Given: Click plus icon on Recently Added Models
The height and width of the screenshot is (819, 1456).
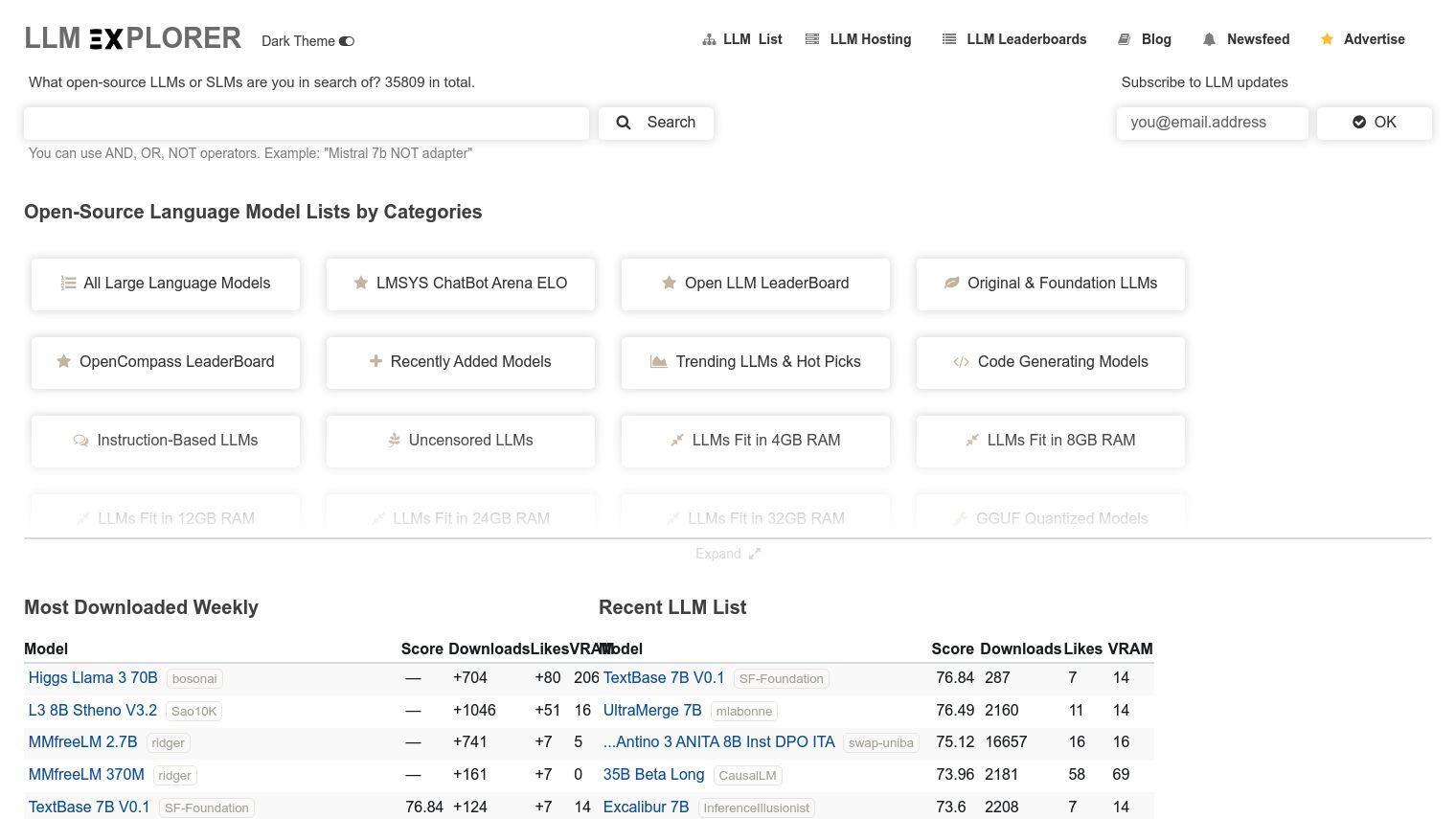Looking at the screenshot, I should click(x=375, y=361).
